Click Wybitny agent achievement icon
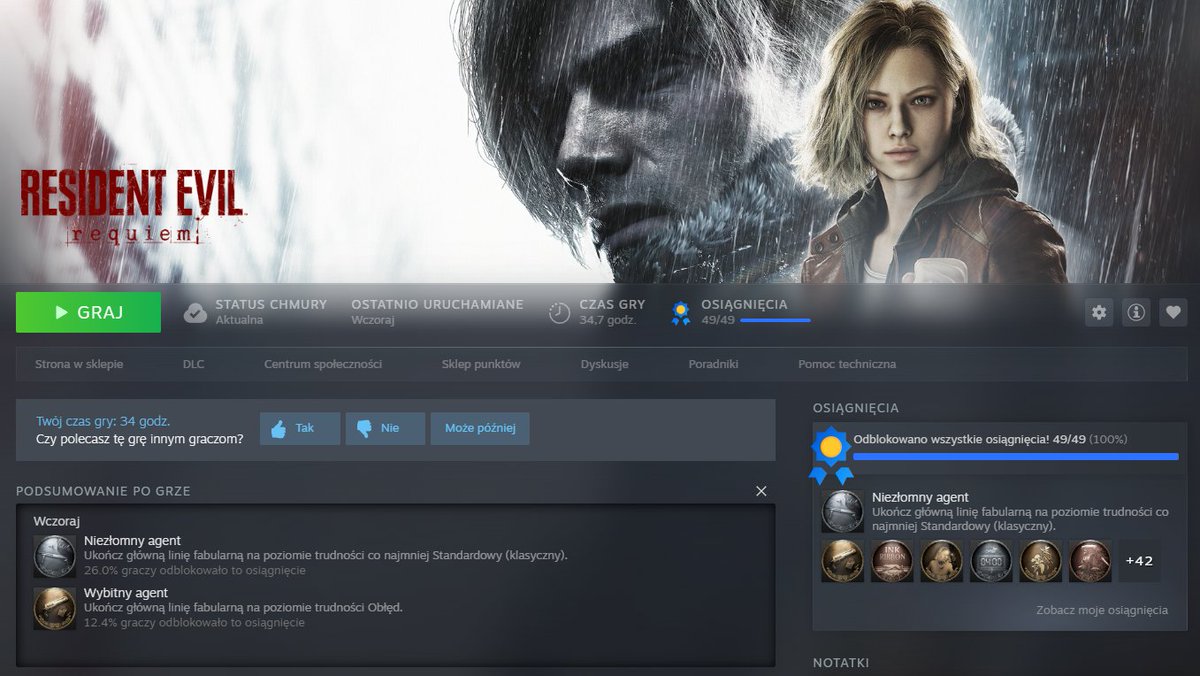 pos(54,608)
